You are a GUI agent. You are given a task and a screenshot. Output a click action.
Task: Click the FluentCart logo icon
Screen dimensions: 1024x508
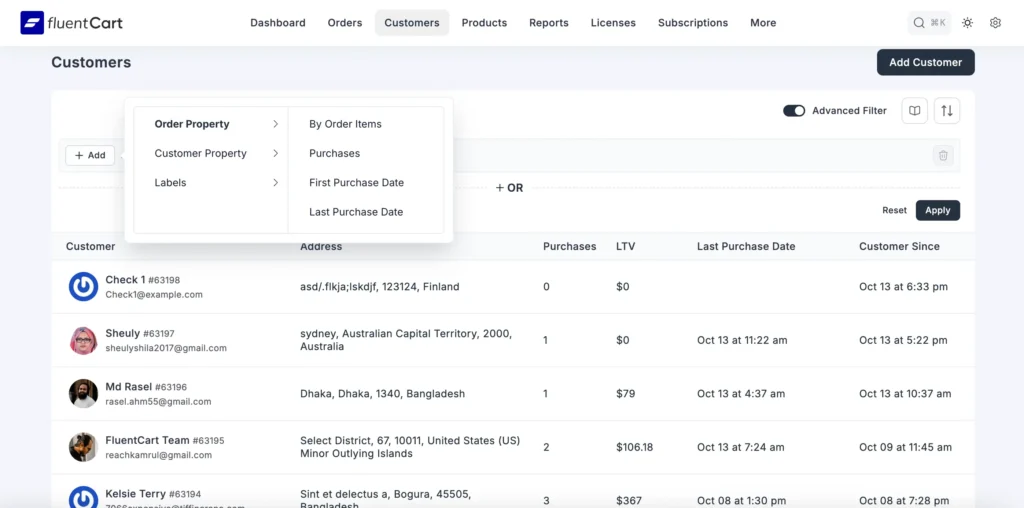pyautogui.click(x=32, y=22)
